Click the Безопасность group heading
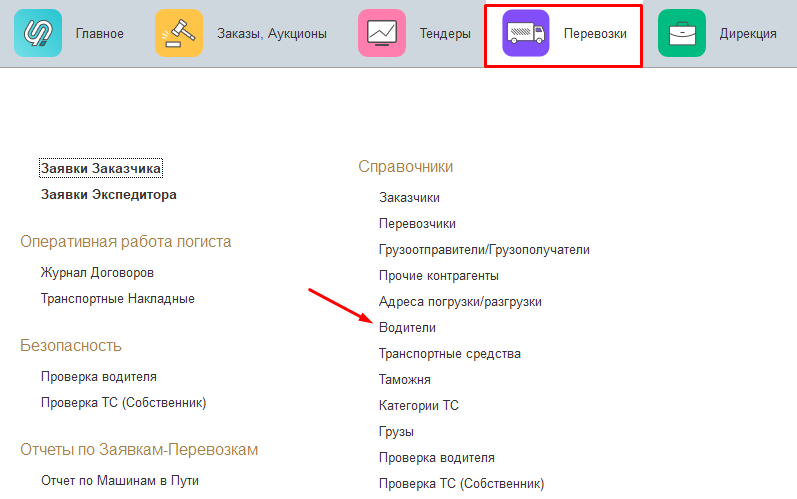 [71, 346]
